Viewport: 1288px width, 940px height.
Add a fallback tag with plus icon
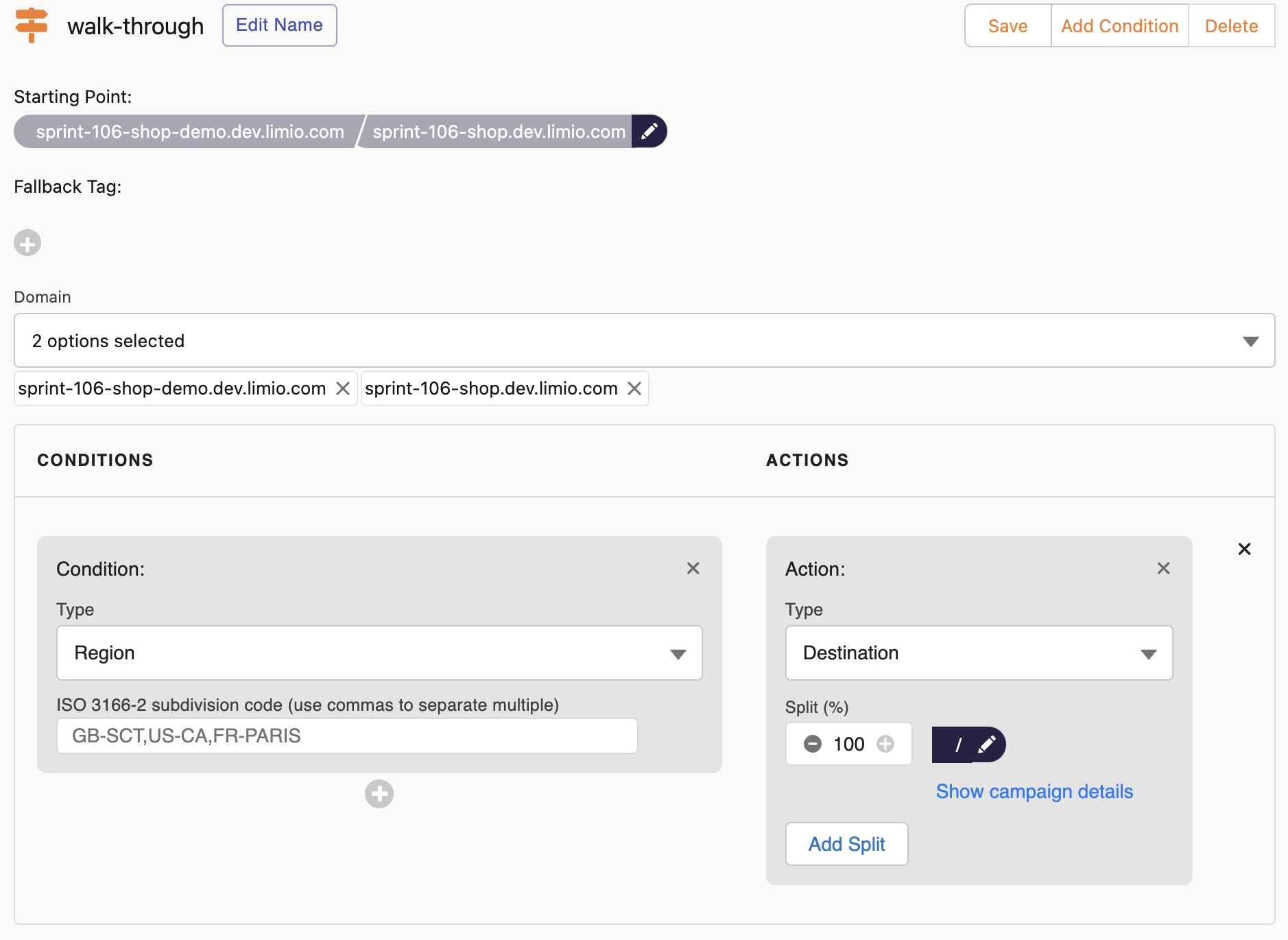tap(27, 243)
